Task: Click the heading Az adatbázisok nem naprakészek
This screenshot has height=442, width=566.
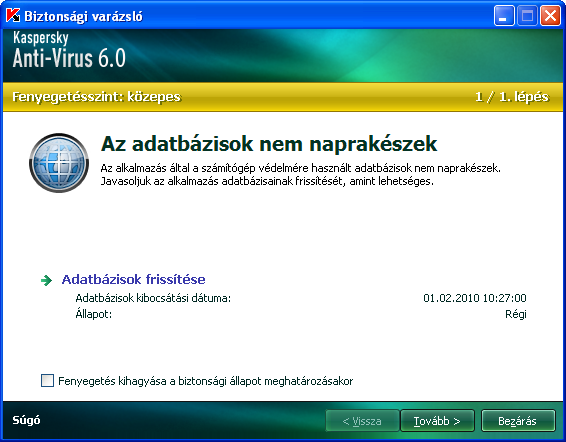Action: click(269, 144)
